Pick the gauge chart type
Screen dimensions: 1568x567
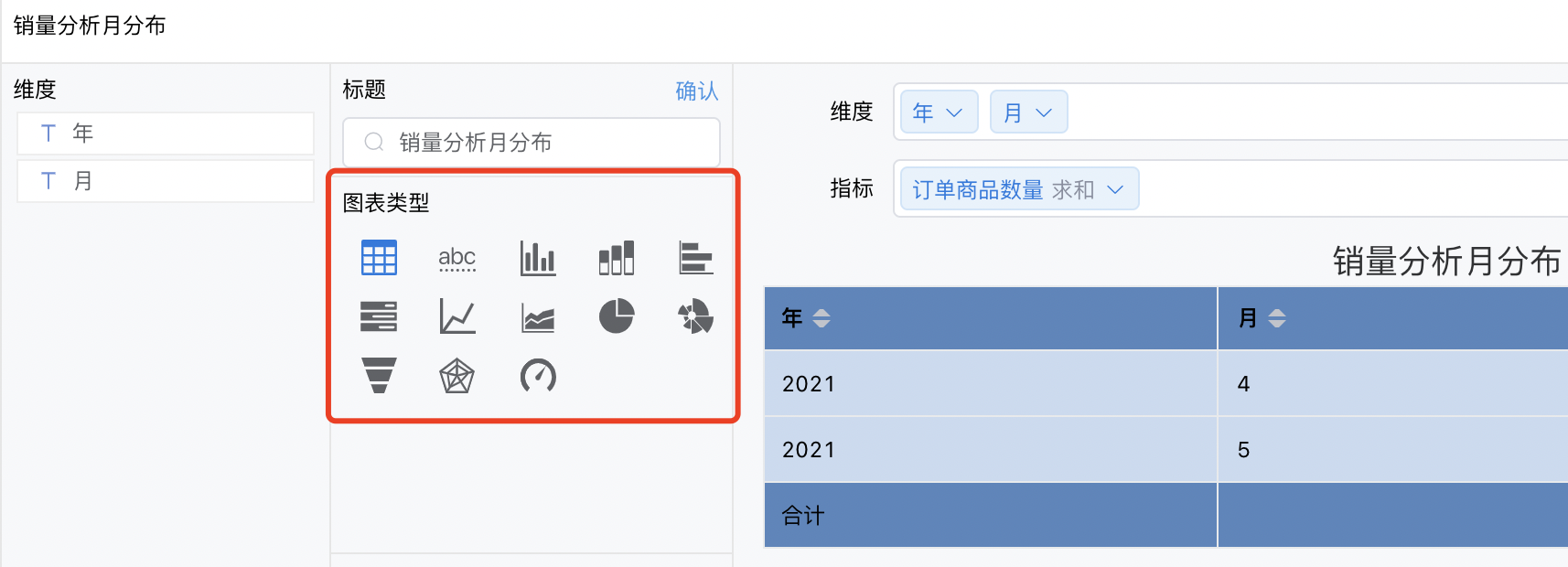pyautogui.click(x=538, y=376)
